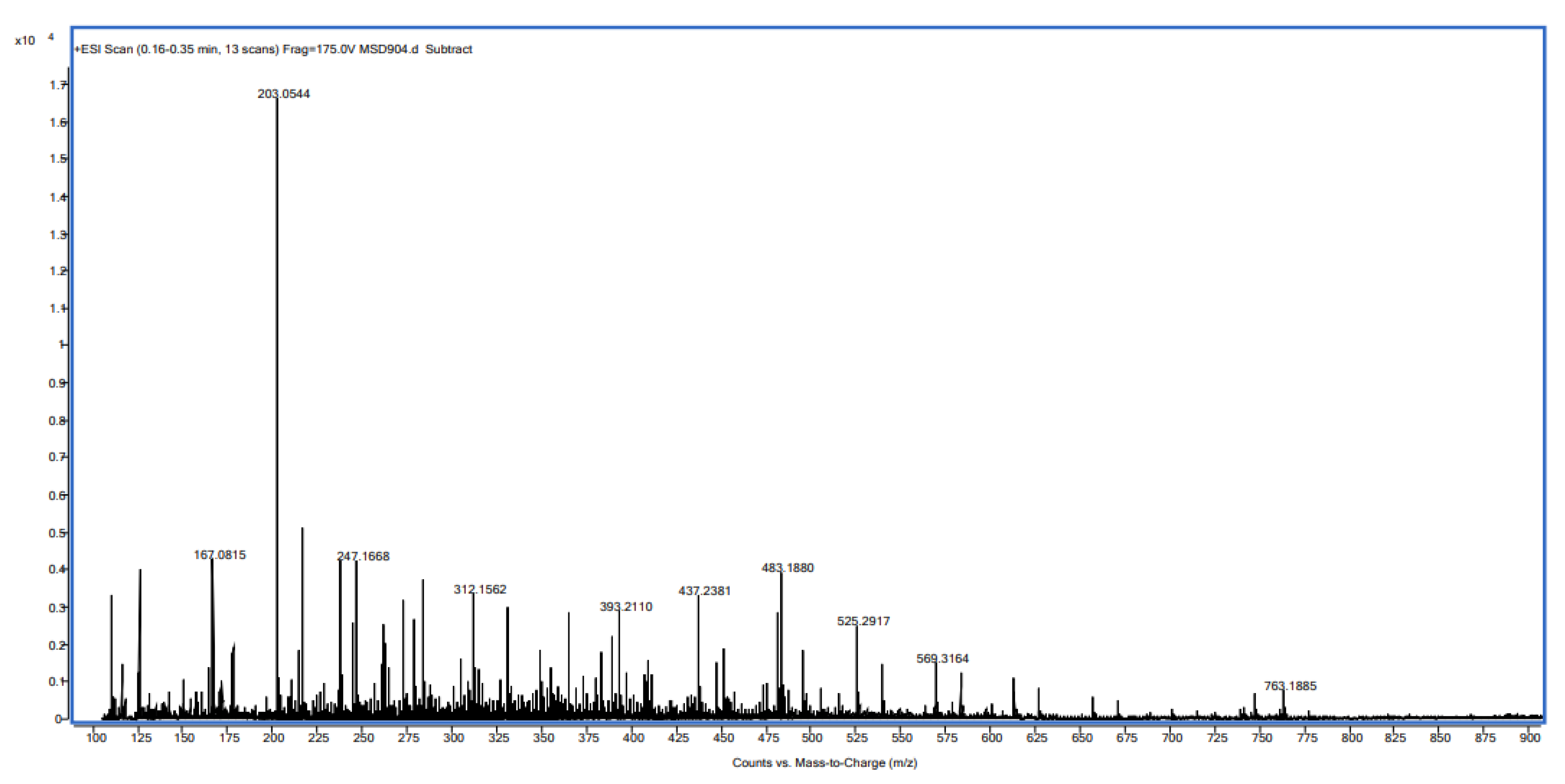Screen dimensions: 1565x784
Task: Click the y-axis tick 0.1
Action: [58, 681]
